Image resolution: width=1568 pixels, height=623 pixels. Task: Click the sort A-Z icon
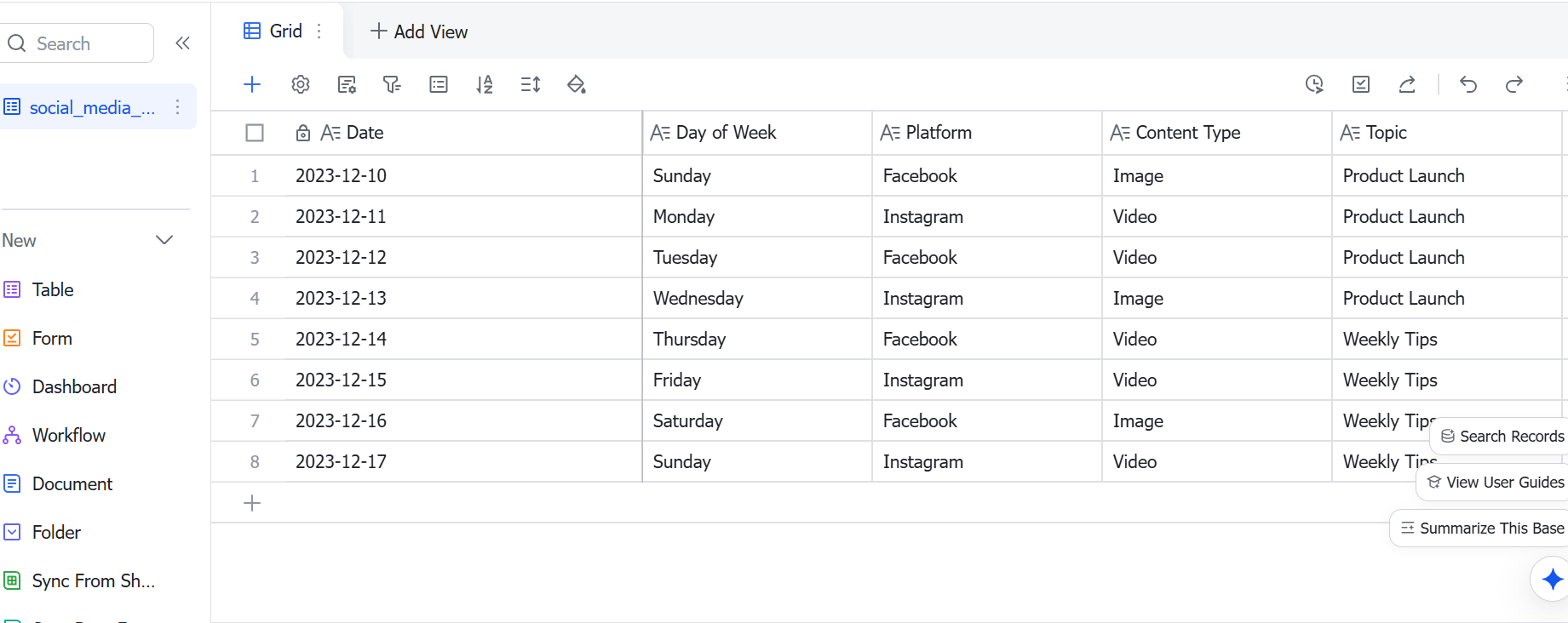coord(485,84)
